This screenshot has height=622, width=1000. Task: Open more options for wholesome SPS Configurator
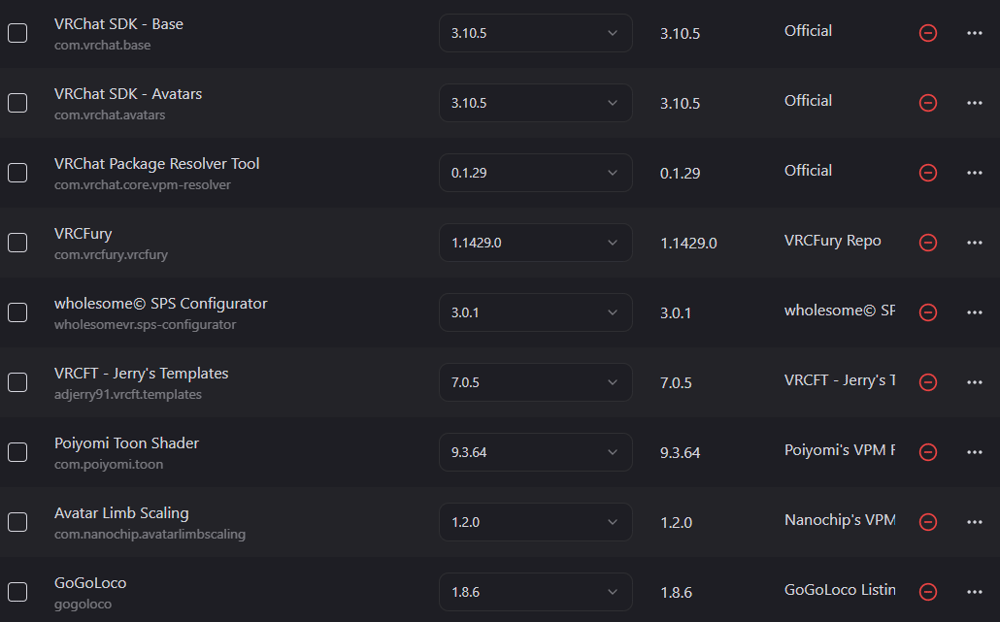(x=974, y=312)
